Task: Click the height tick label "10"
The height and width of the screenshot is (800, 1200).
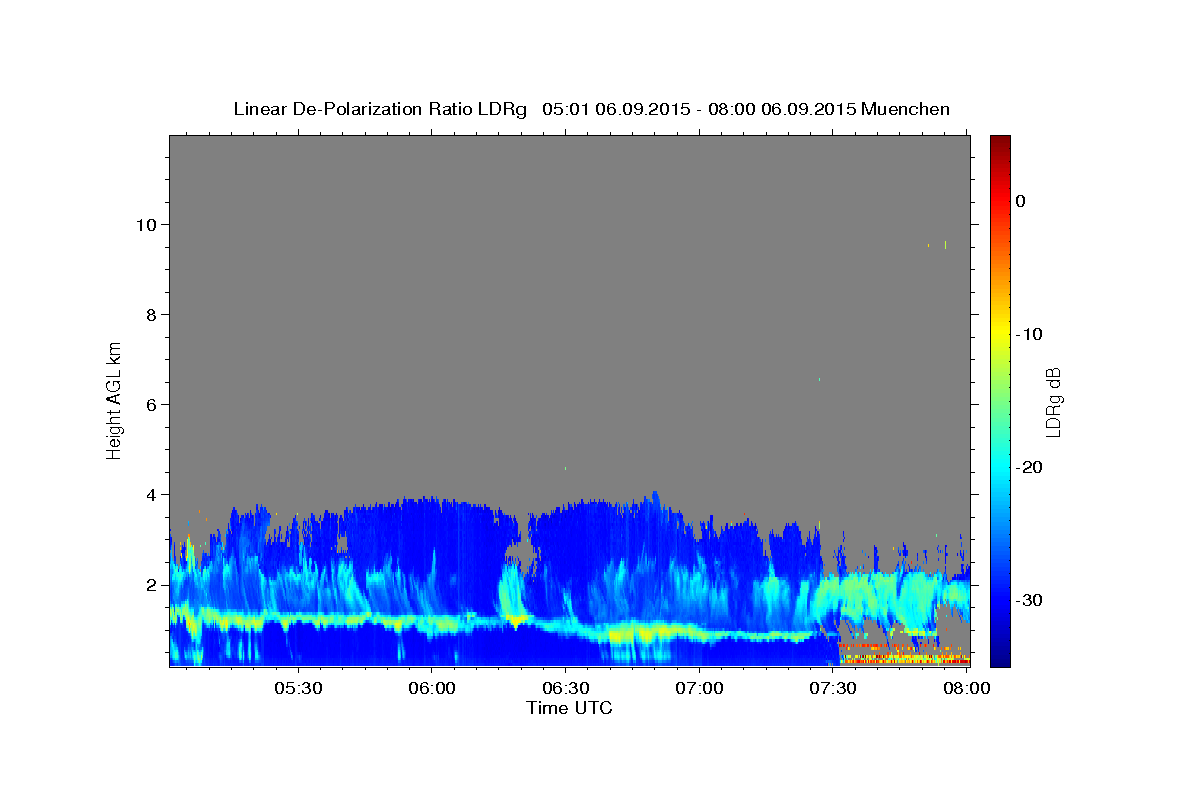Action: tap(148, 224)
